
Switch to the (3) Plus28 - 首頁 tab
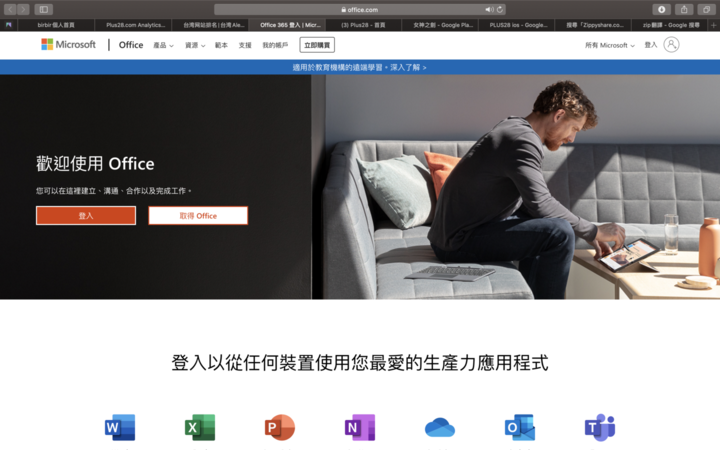click(363, 25)
